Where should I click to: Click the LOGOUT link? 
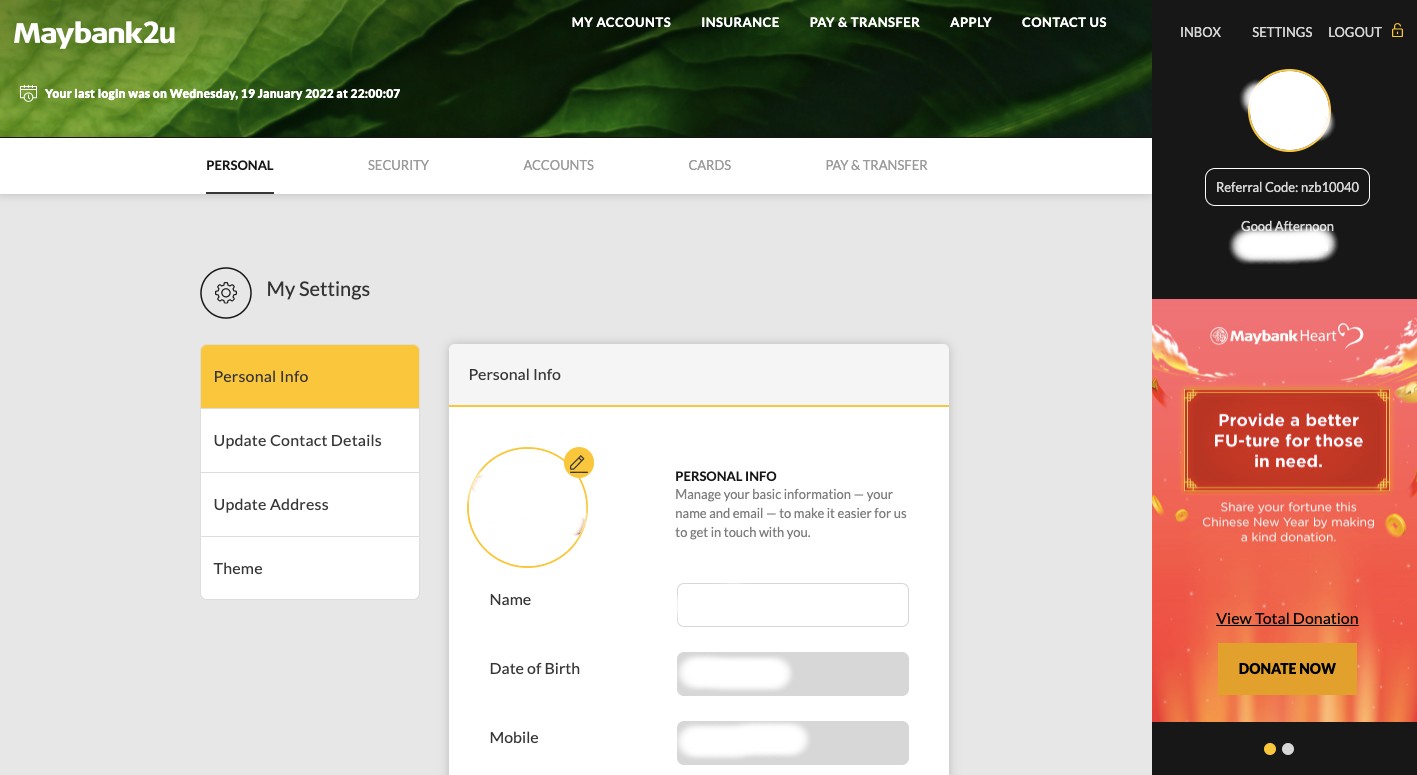tap(1355, 32)
